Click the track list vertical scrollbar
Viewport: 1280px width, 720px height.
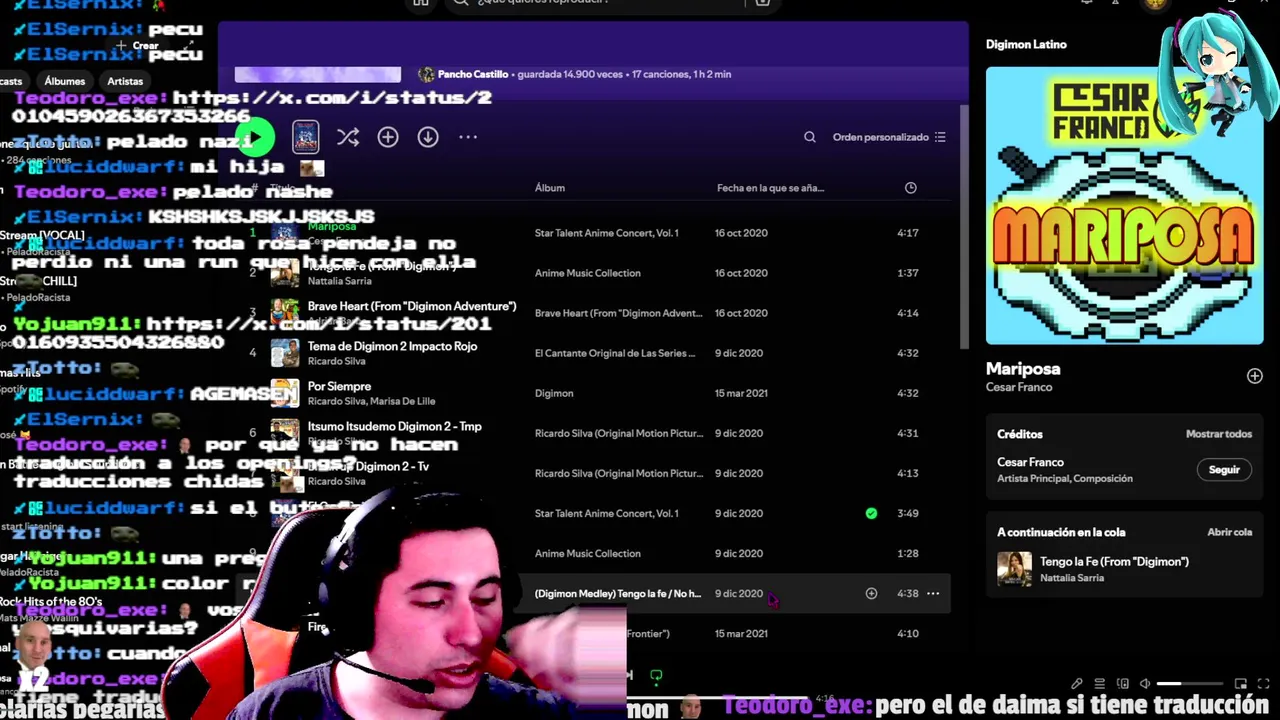[964, 227]
